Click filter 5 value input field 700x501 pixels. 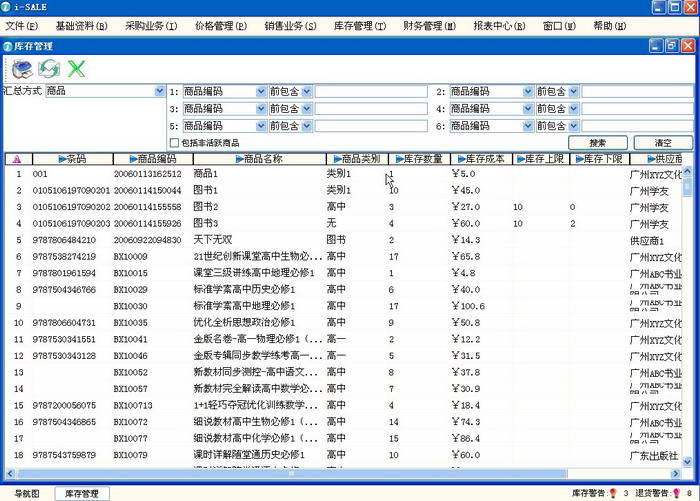tap(371, 126)
